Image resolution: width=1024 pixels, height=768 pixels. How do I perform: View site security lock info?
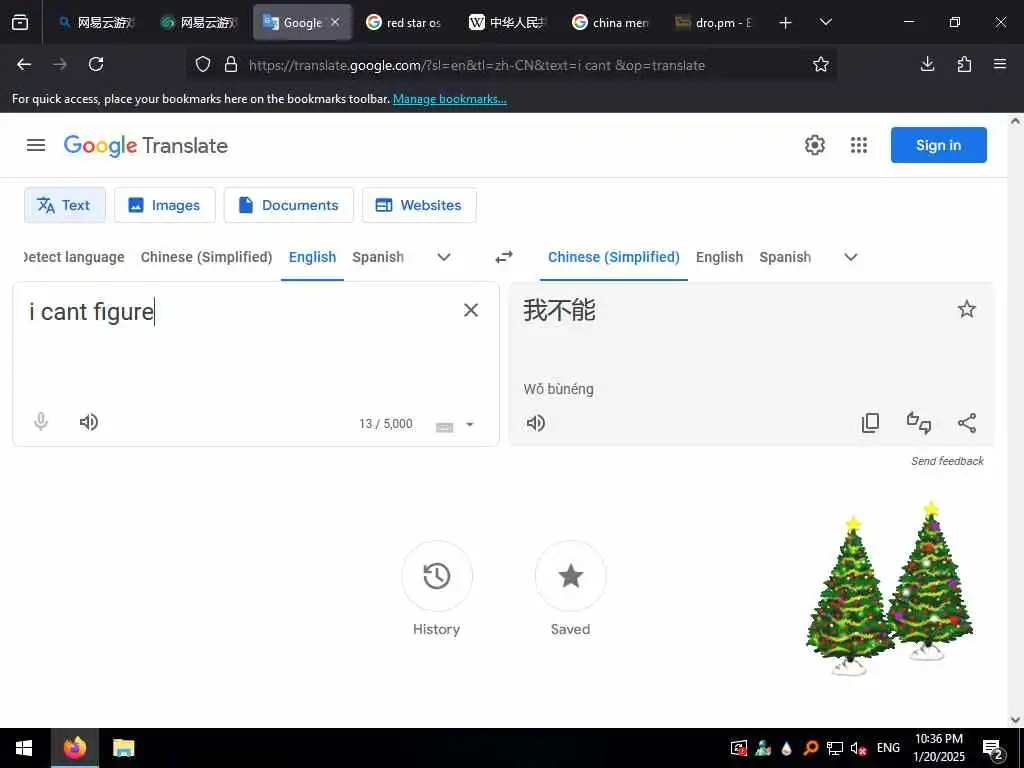pos(231,64)
